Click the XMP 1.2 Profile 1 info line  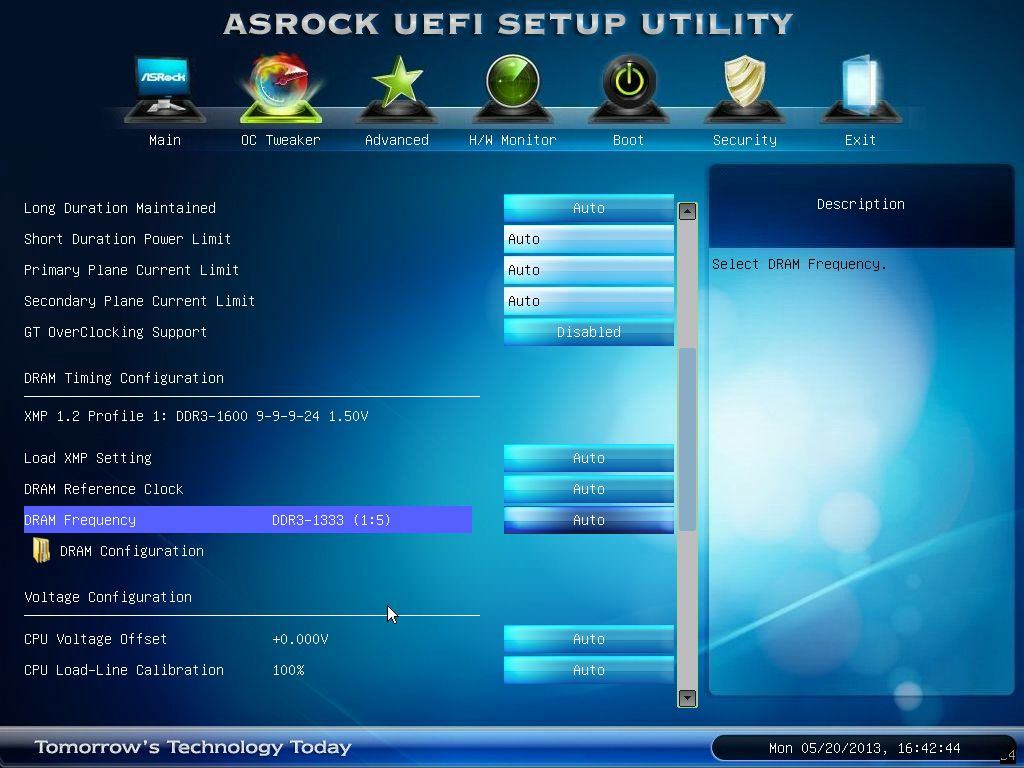point(196,416)
